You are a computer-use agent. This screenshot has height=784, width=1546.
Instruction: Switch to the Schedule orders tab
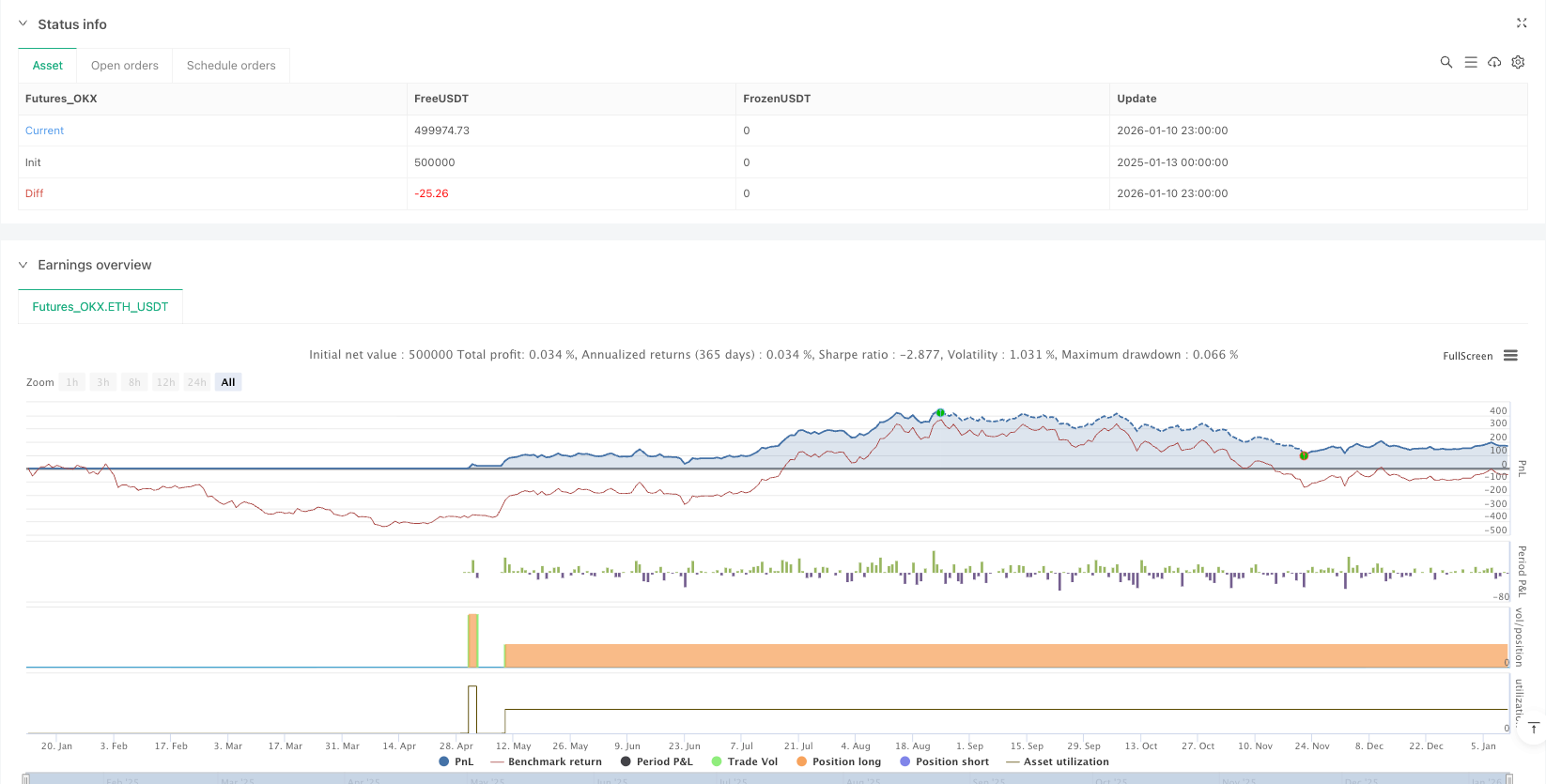(x=231, y=66)
